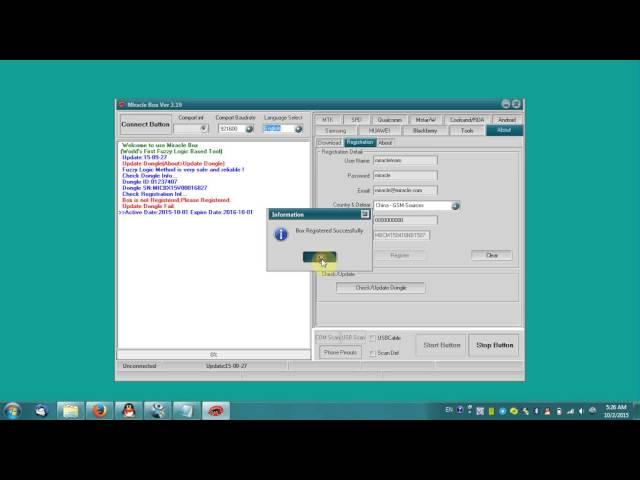This screenshot has width=640, height=480.
Task: Click the Active Date log line
Action: tap(187, 212)
